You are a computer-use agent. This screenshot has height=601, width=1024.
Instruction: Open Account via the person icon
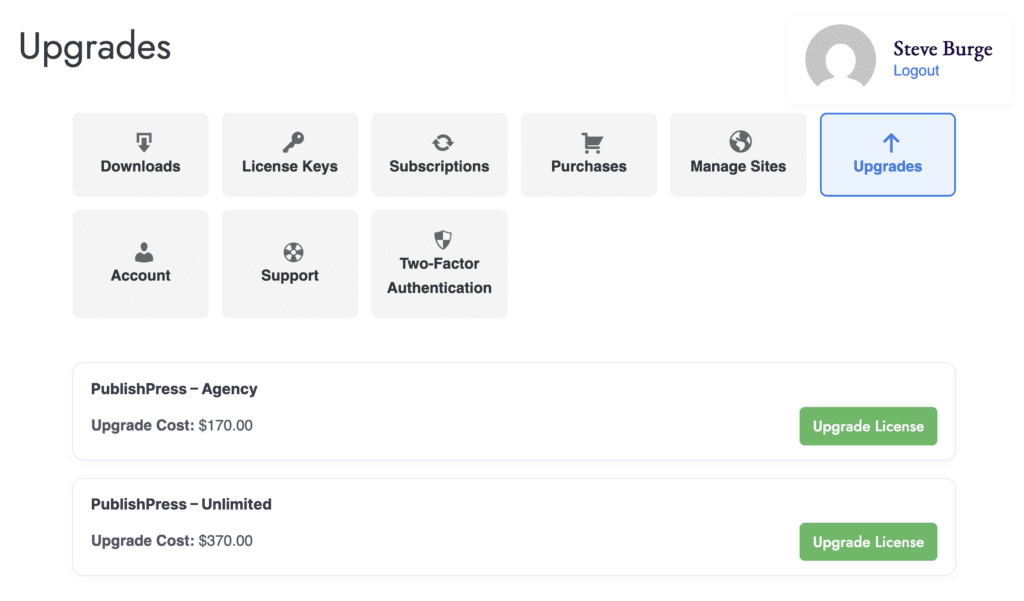coord(142,252)
